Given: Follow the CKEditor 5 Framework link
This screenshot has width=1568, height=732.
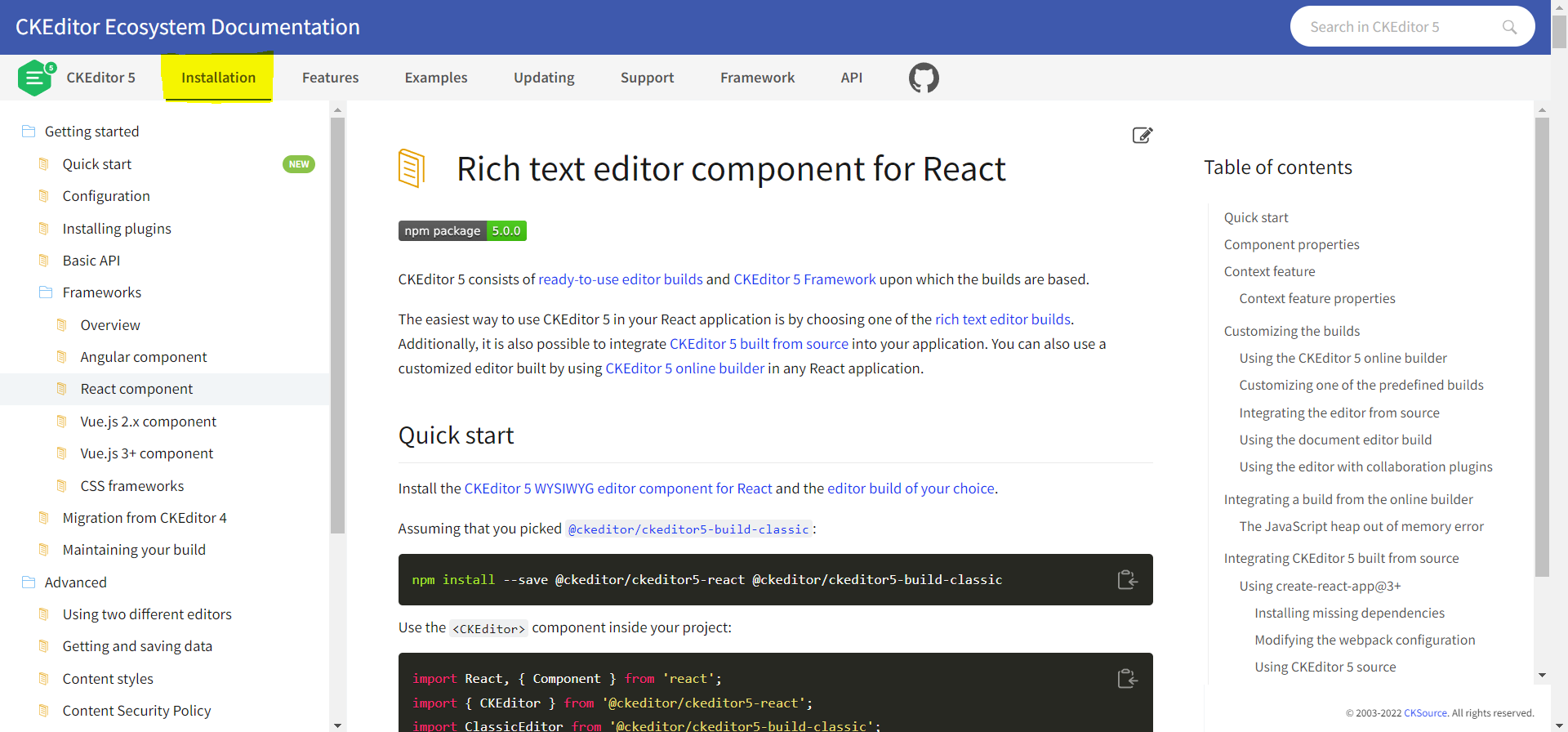Looking at the screenshot, I should click(x=804, y=279).
